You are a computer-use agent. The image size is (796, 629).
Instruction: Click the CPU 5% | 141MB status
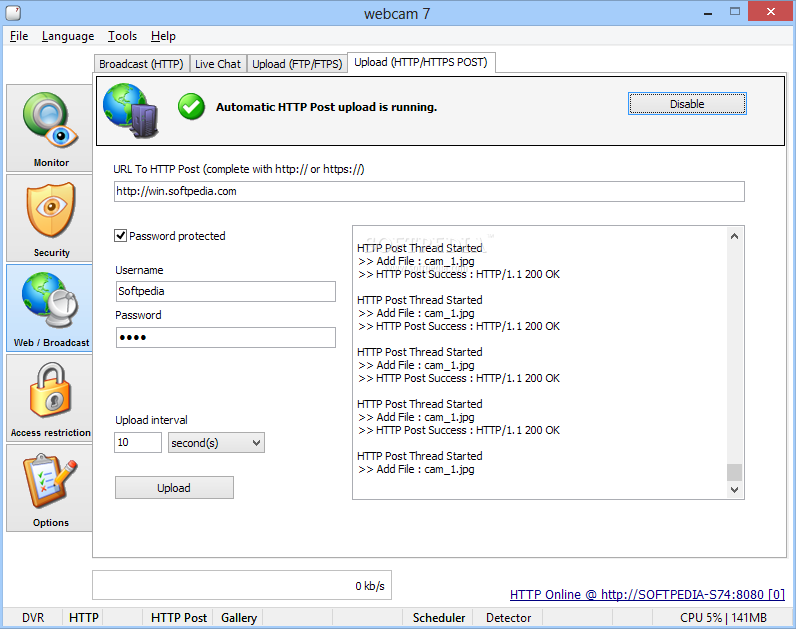[x=723, y=618]
